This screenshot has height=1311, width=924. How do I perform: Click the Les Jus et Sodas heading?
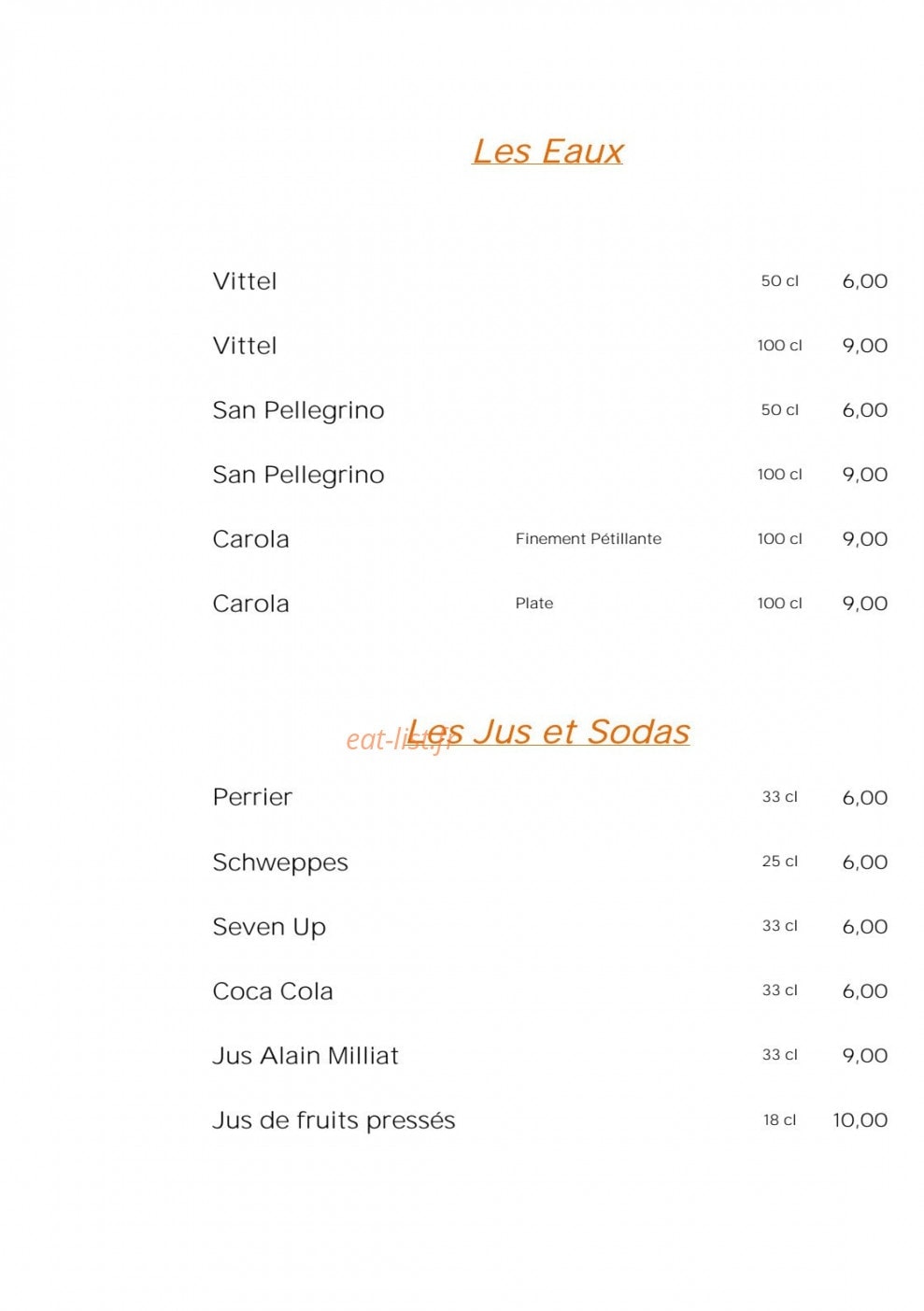[548, 732]
